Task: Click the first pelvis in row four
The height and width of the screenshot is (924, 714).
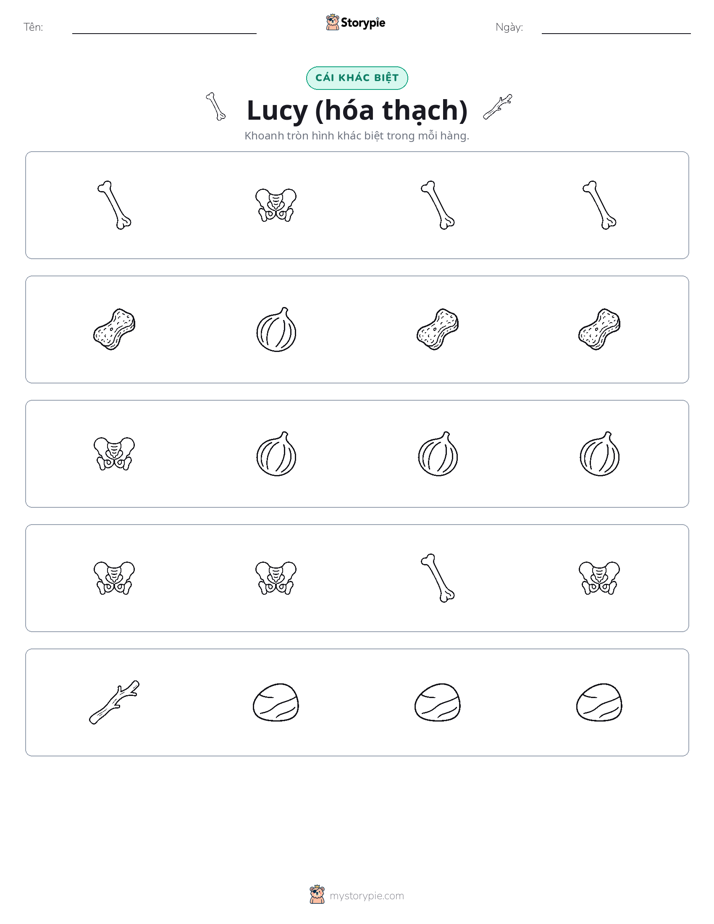Action: pyautogui.click(x=114, y=578)
